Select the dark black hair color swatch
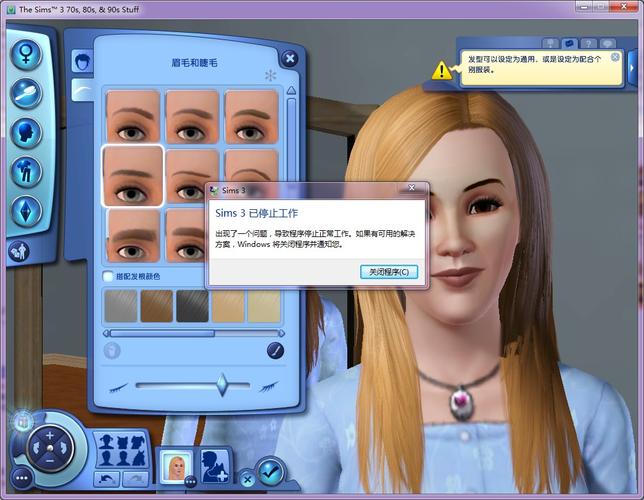 click(192, 306)
